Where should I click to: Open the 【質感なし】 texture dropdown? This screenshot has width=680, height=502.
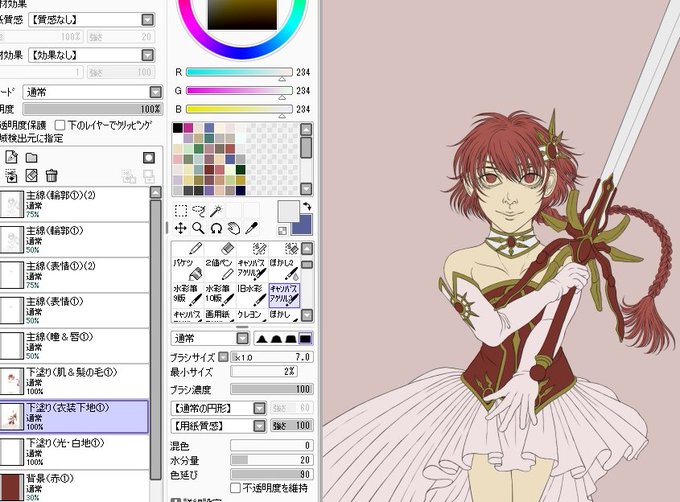pos(148,20)
